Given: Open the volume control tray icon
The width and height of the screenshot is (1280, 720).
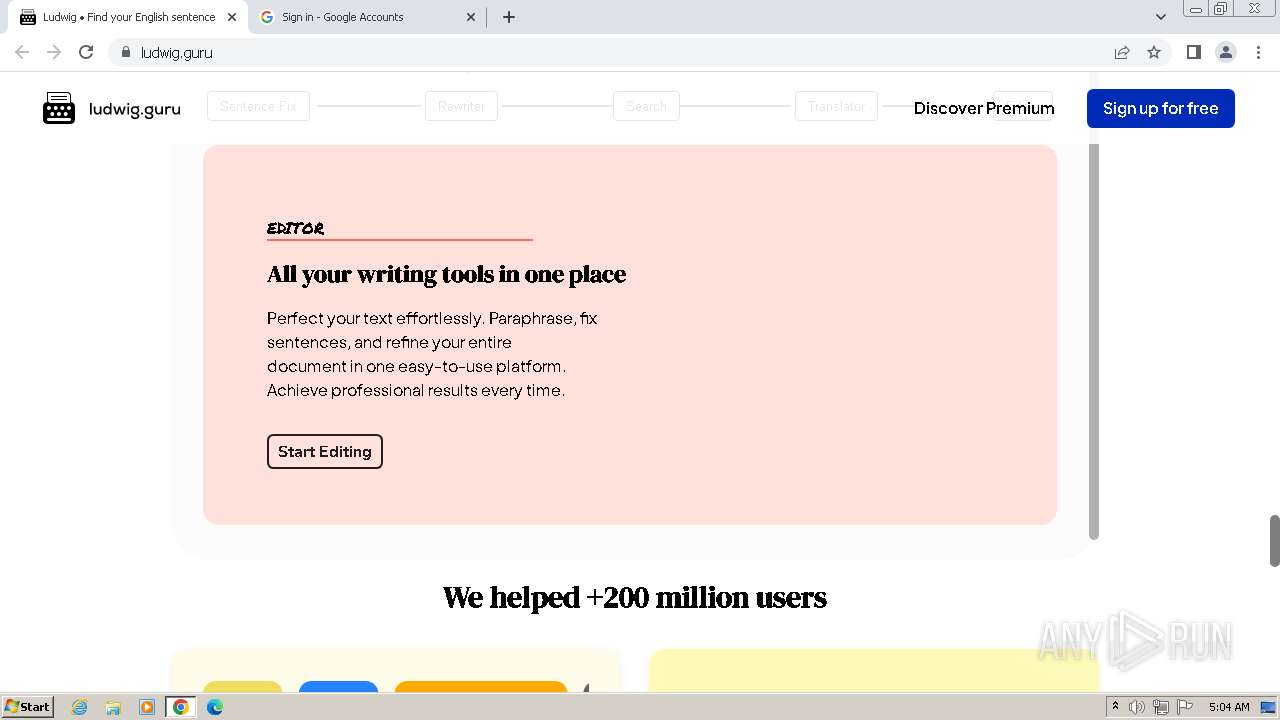Looking at the screenshot, I should pos(1137,707).
